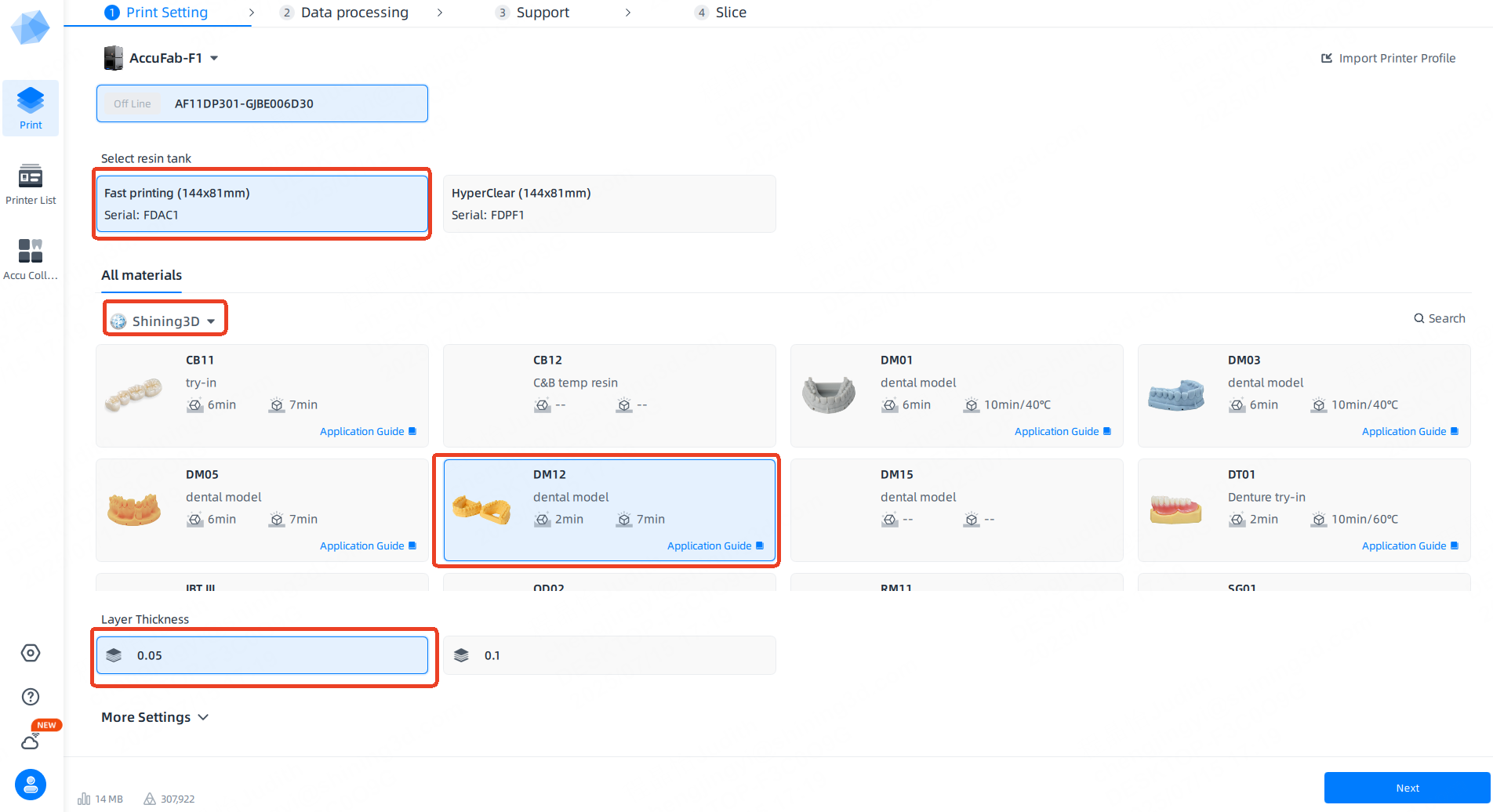Click the Import Printer Profile icon
This screenshot has height=812, width=1493.
[x=1327, y=58]
